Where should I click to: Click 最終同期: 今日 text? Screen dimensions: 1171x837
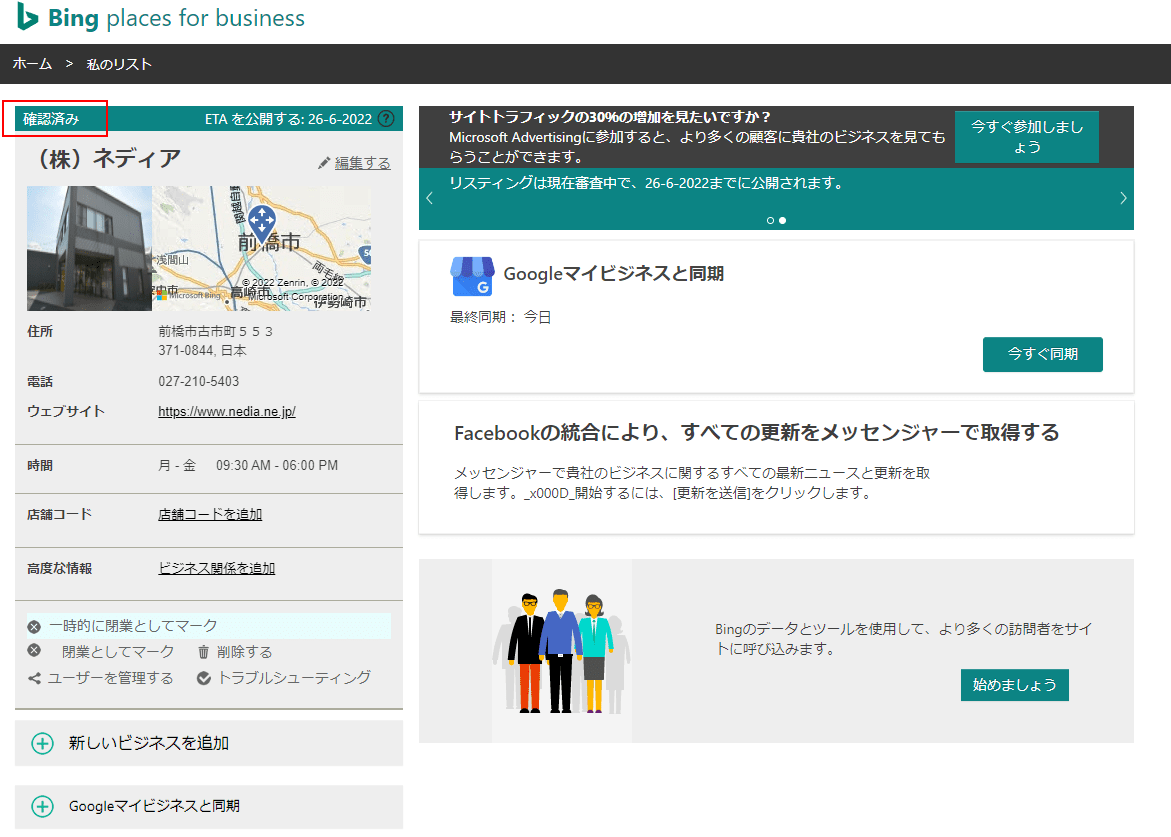point(500,317)
